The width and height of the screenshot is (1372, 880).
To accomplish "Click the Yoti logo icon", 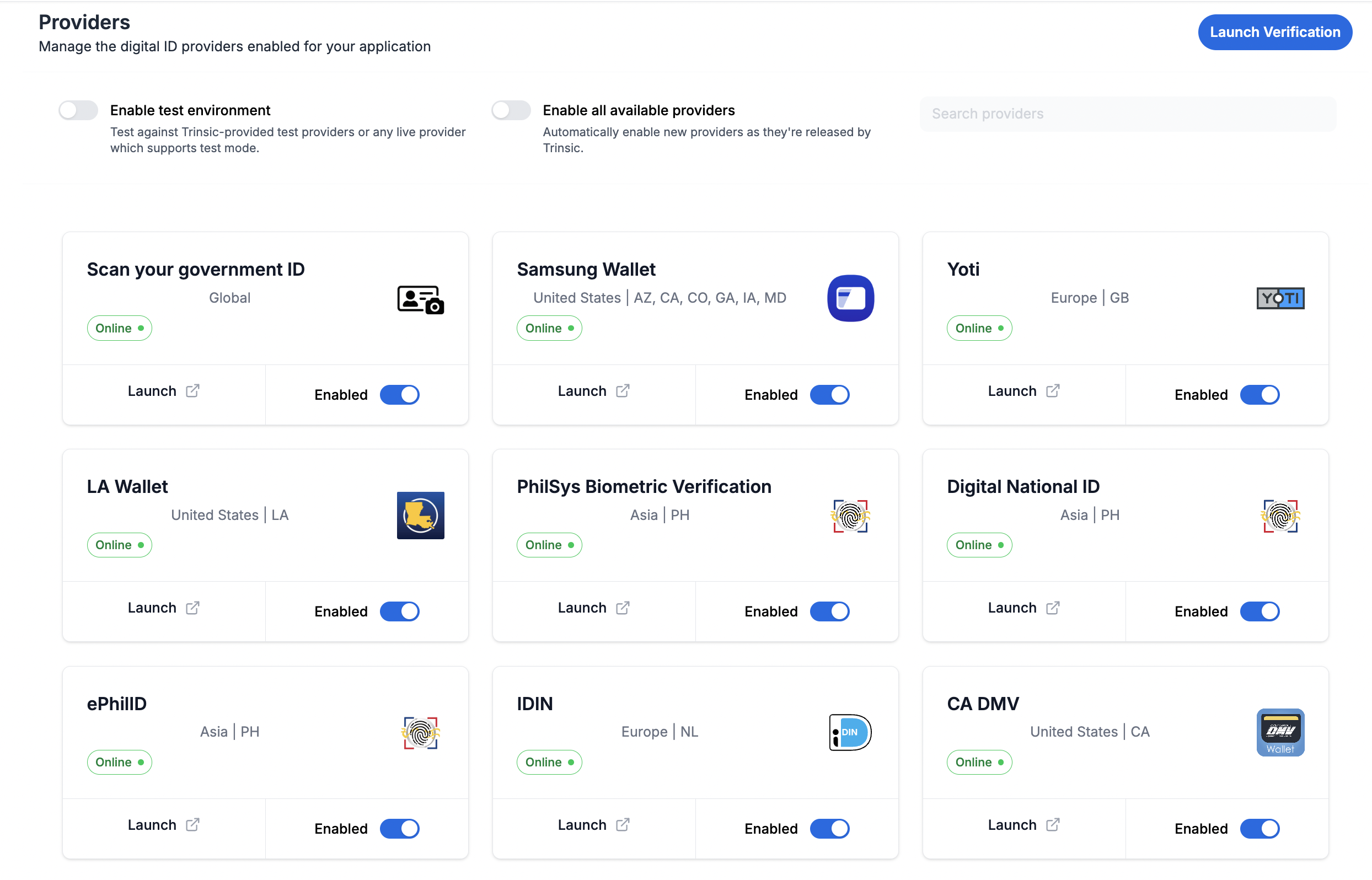I will click(1280, 298).
